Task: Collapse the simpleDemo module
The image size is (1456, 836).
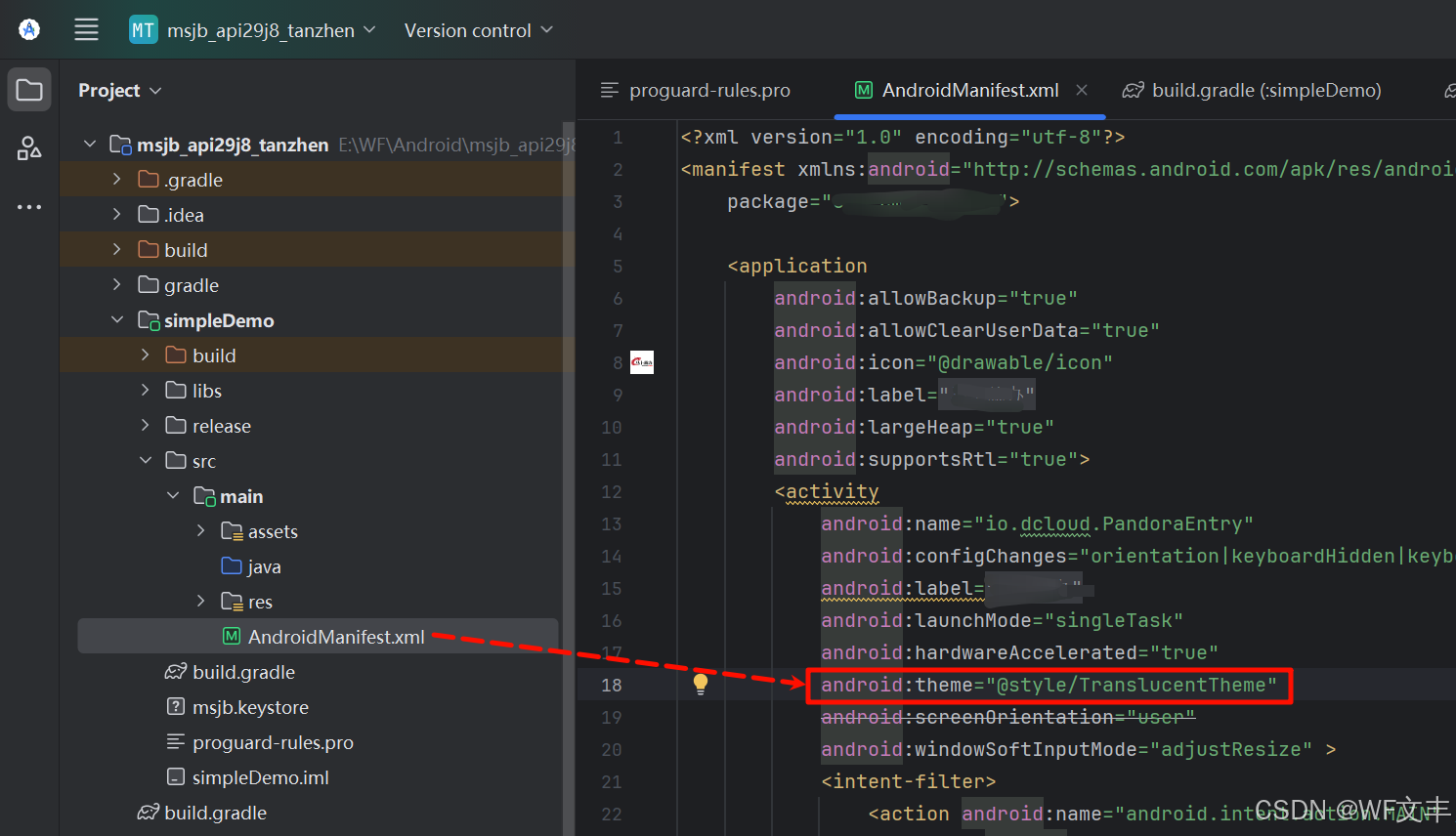Action: pyautogui.click(x=117, y=320)
